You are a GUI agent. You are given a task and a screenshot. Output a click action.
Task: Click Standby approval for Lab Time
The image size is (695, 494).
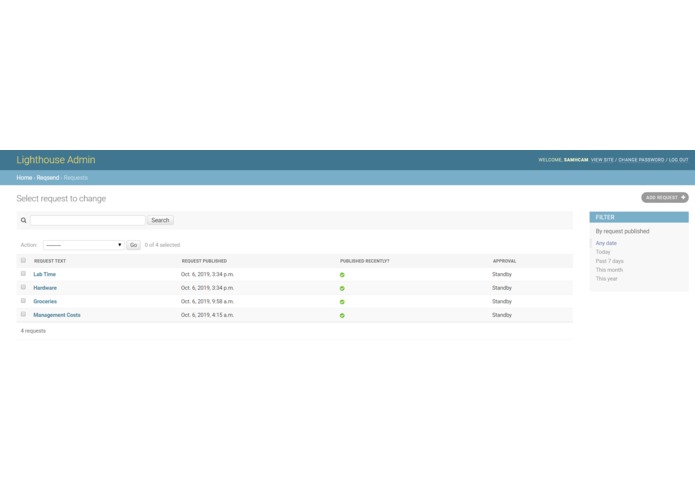pos(502,274)
